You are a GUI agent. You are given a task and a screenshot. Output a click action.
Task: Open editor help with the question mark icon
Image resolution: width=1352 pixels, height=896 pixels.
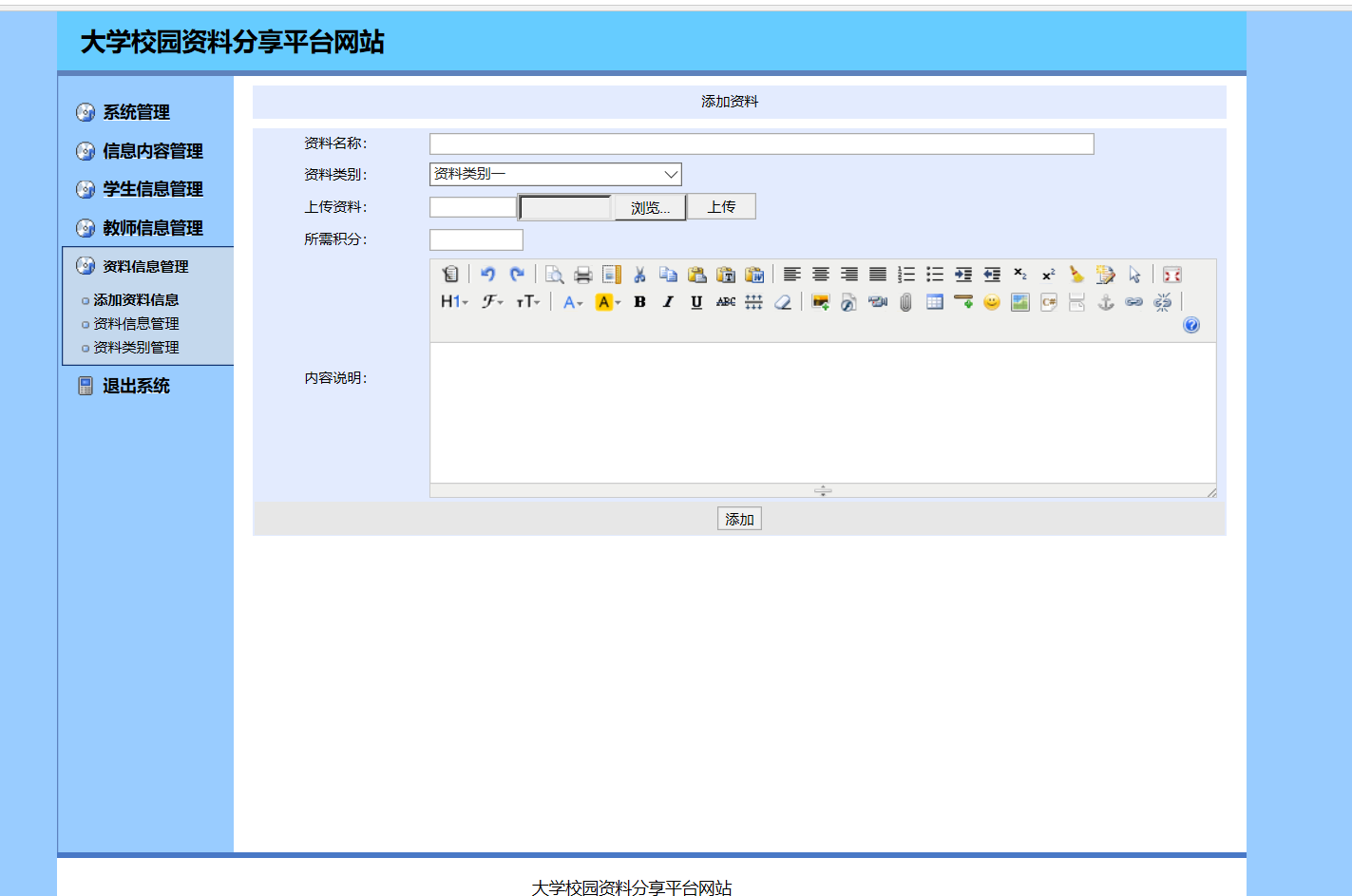[1191, 325]
